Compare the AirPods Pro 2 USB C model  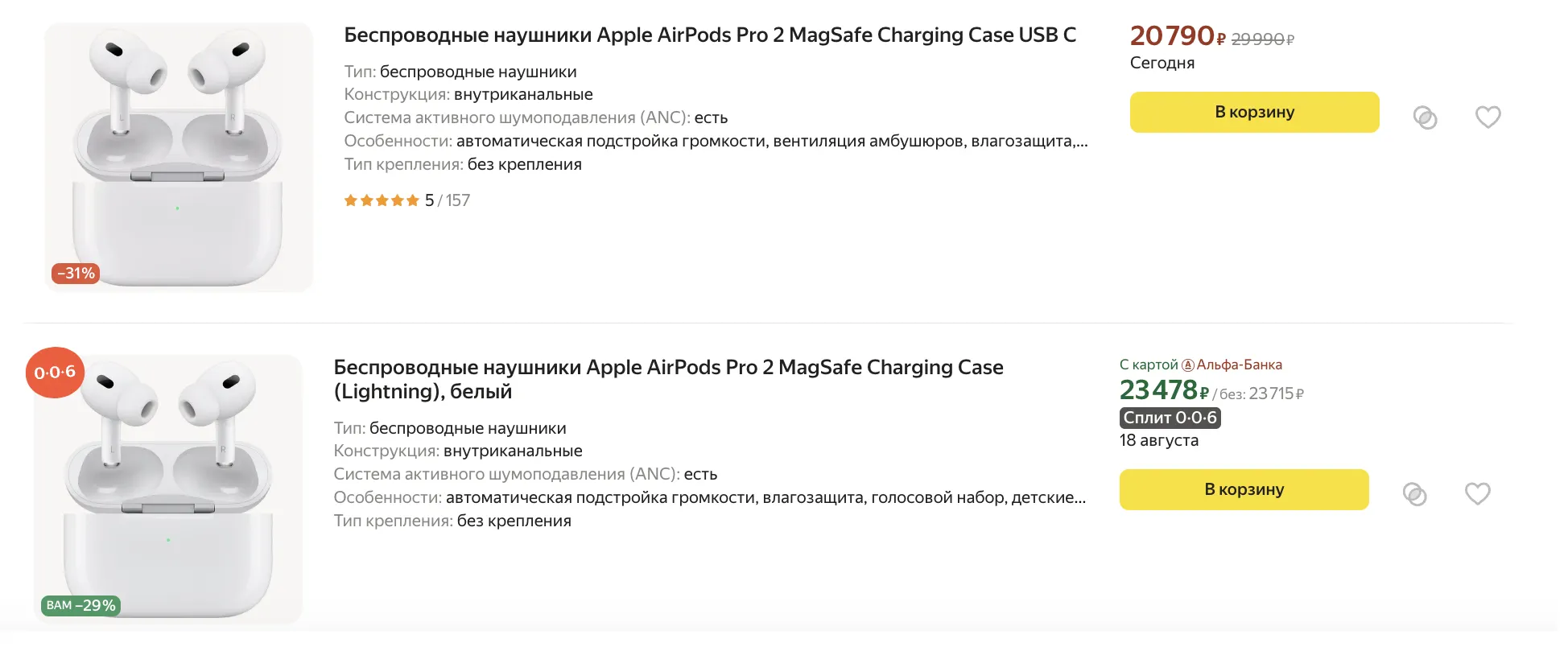pyautogui.click(x=1425, y=117)
